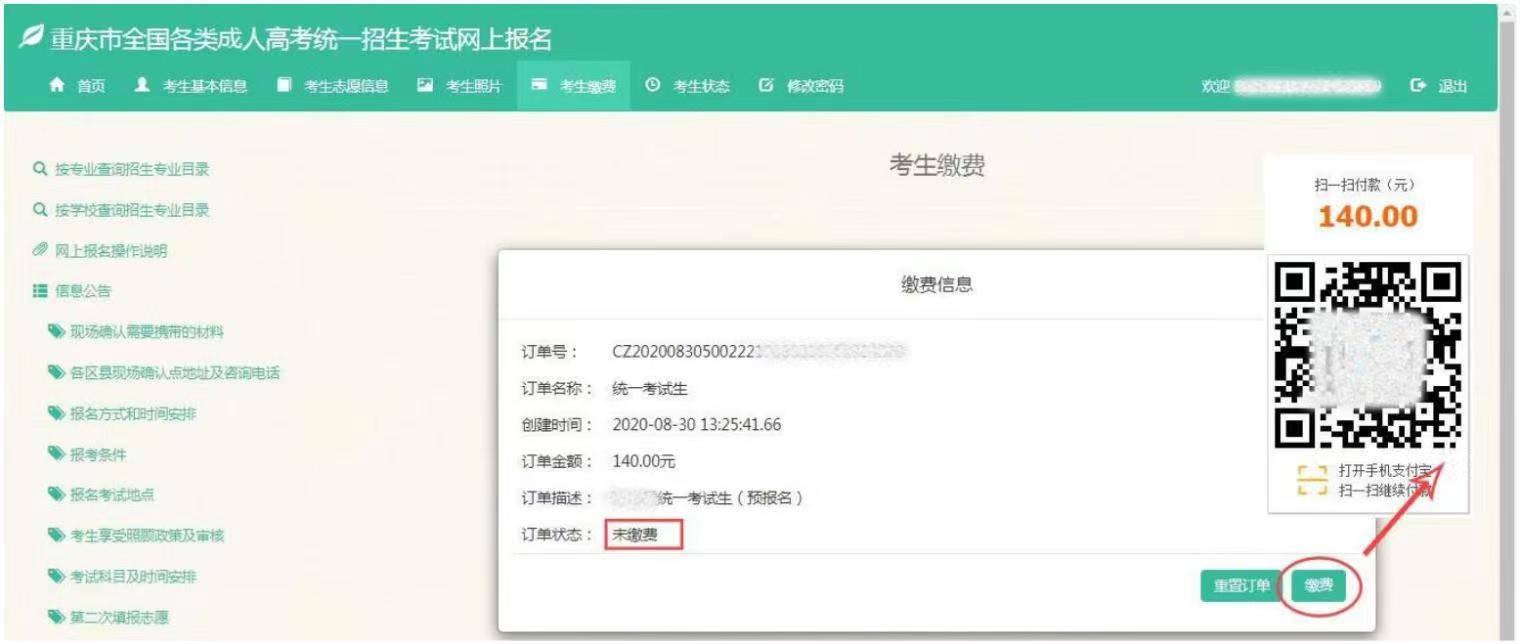Image resolution: width=1520 pixels, height=644 pixels.
Task: Click tag icon beside 报名考试地点
Action: click(x=55, y=495)
